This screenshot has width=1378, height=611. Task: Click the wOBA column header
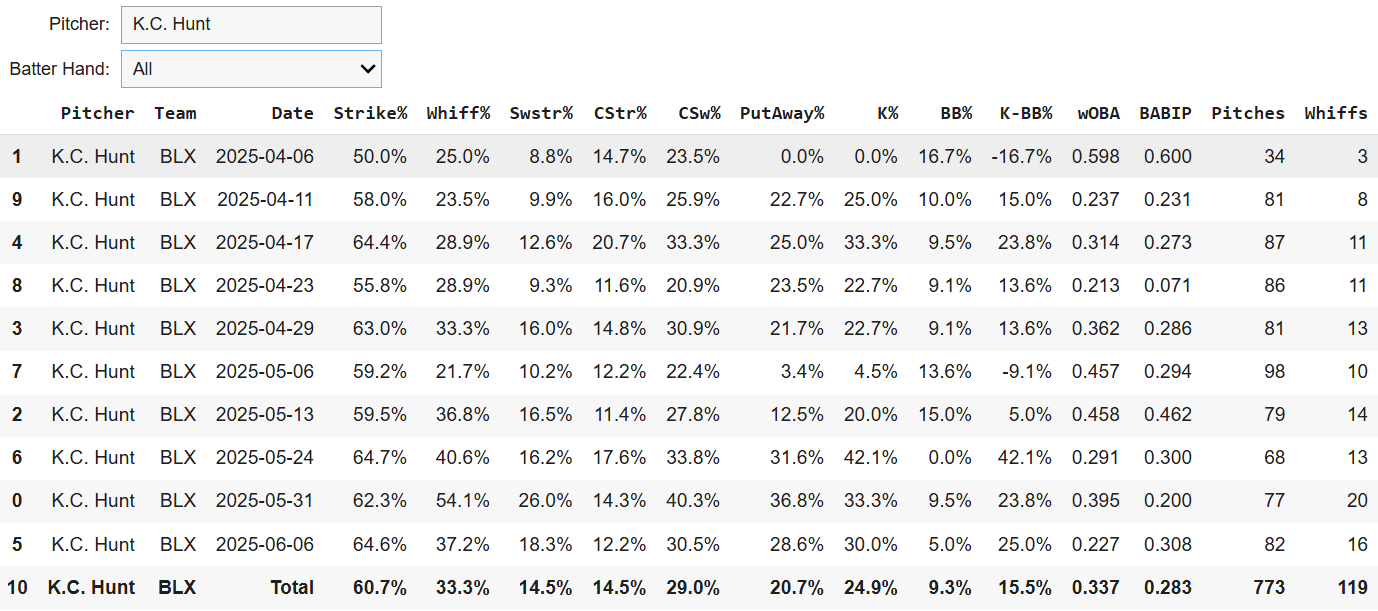pos(1098,113)
